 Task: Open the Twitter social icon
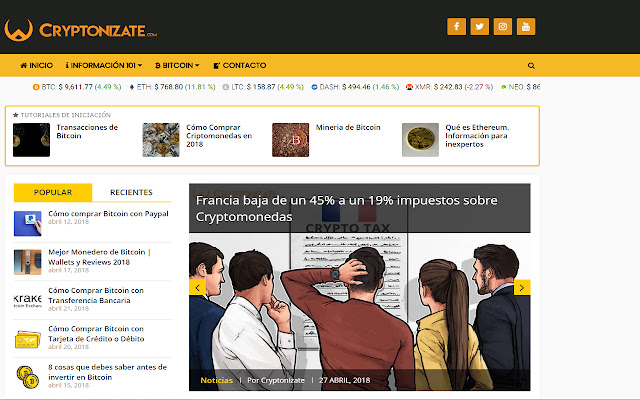[480, 27]
